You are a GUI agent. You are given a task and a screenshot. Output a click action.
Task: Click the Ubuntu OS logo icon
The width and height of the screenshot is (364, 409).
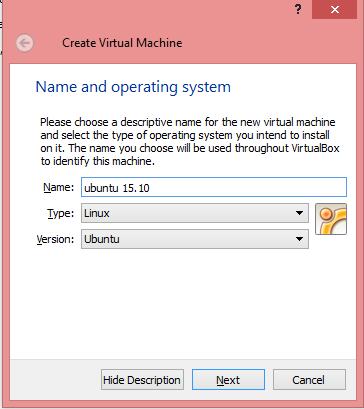click(x=331, y=219)
